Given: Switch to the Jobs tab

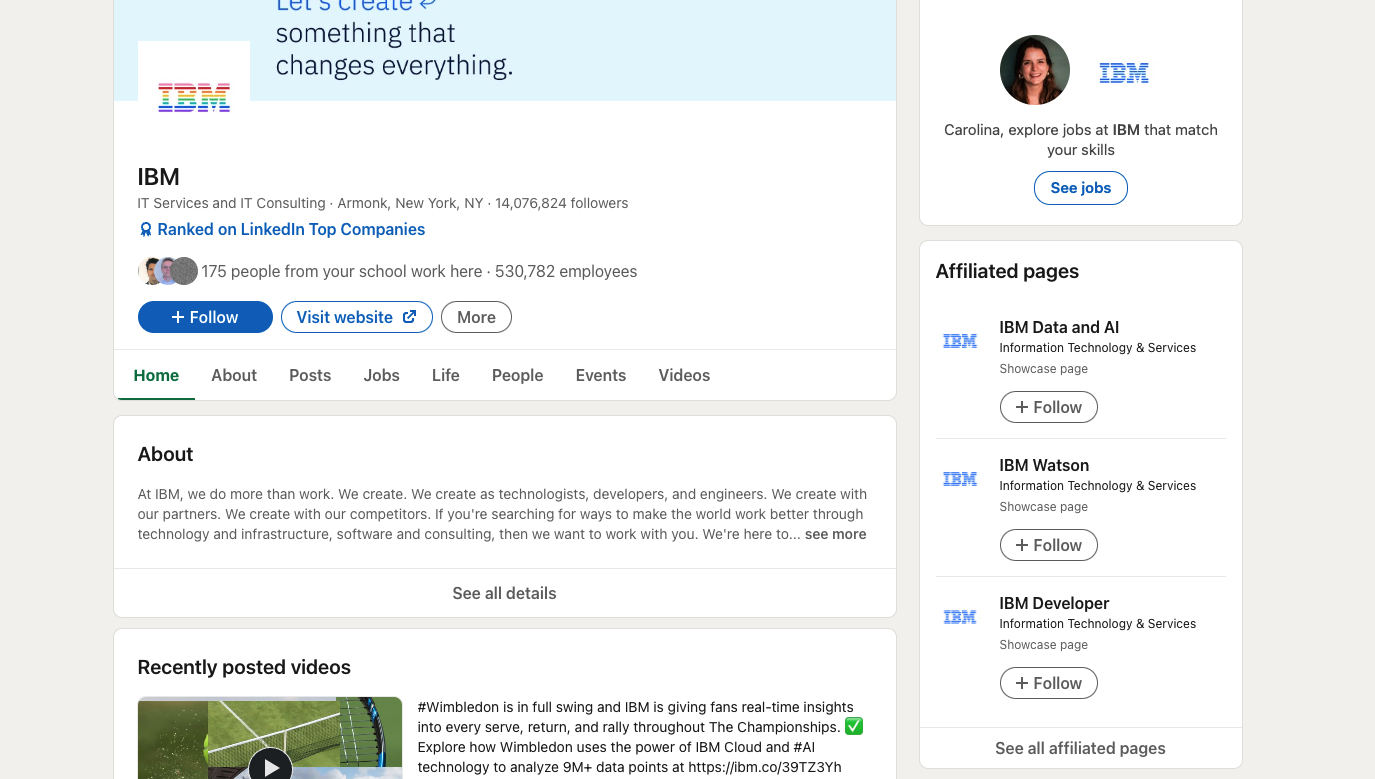Looking at the screenshot, I should click(x=381, y=375).
